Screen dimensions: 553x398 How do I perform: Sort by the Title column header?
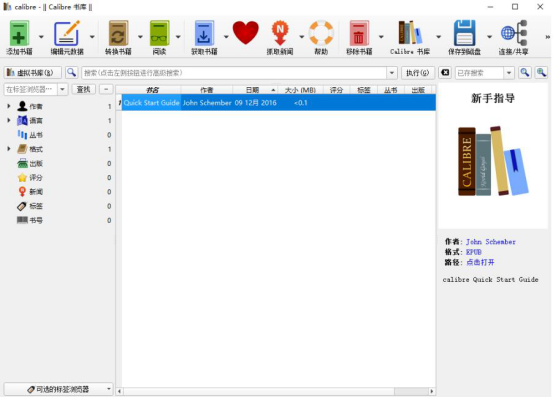click(152, 90)
